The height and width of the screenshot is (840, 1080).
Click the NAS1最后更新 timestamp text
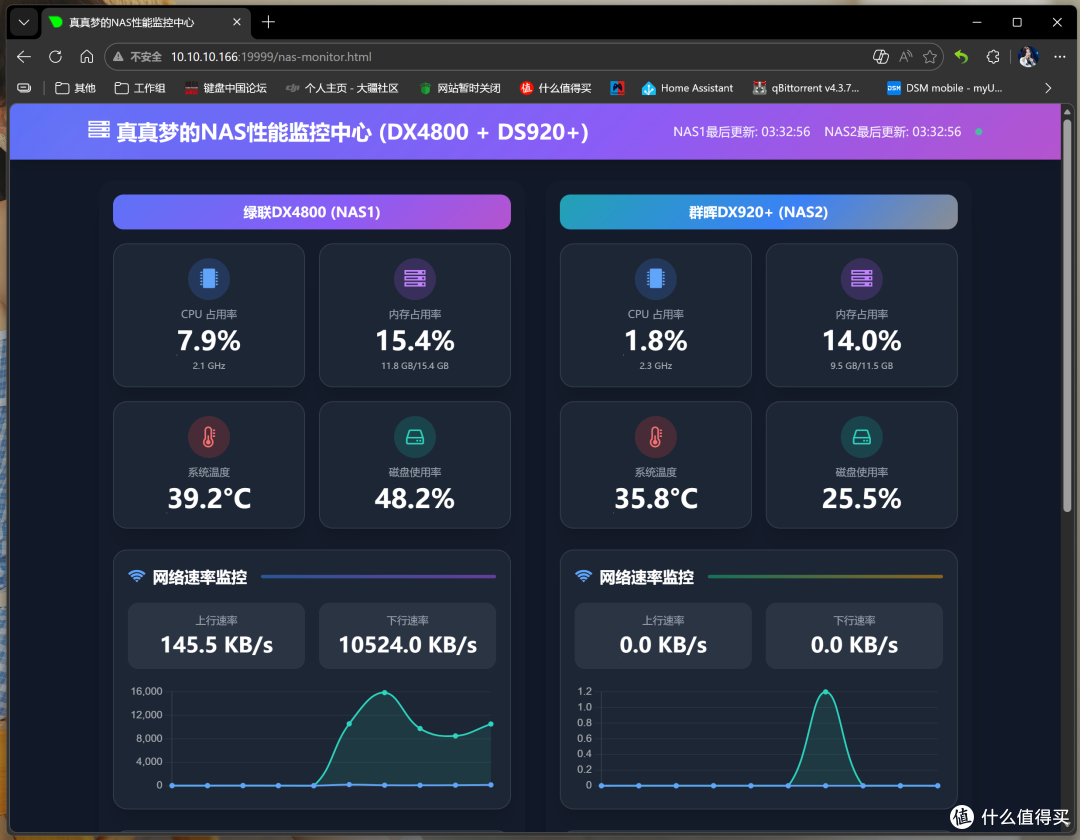point(741,132)
